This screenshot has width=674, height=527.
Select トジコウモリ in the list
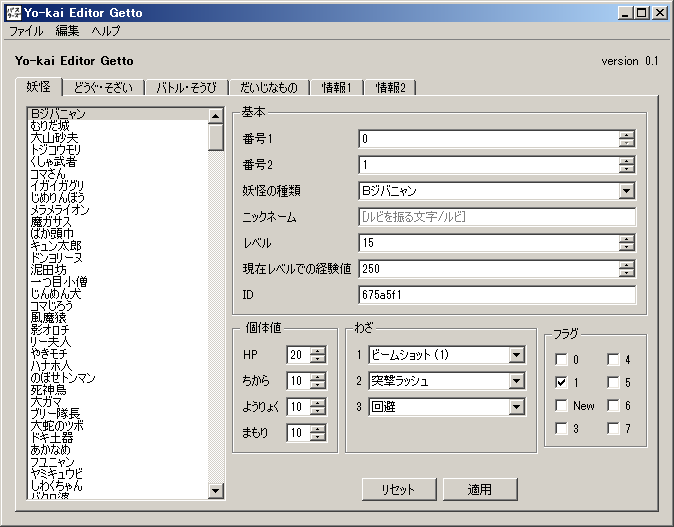pyautogui.click(x=118, y=150)
